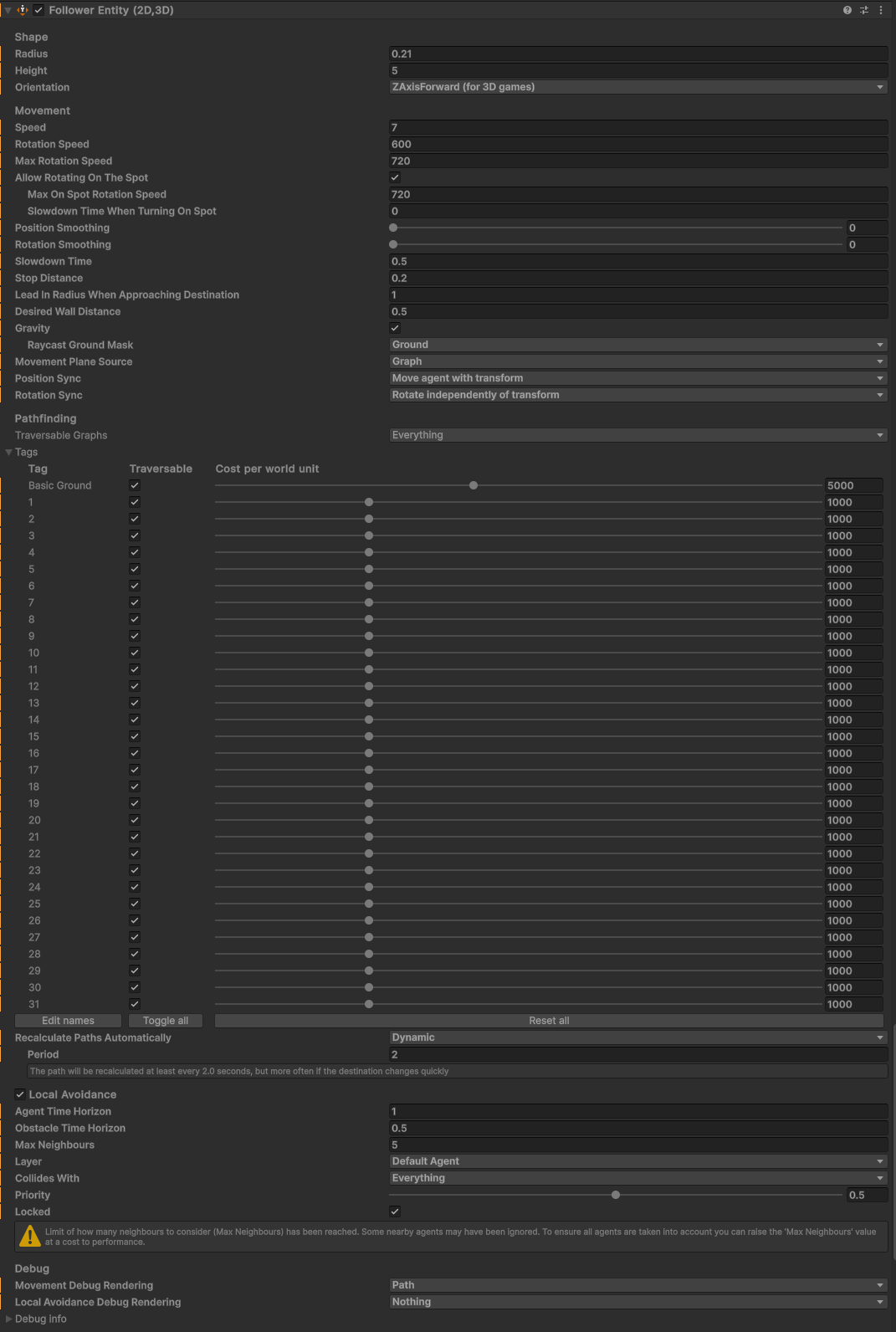Open the component three-dot options menu
This screenshot has height=1332, width=896.
pyautogui.click(x=881, y=10)
